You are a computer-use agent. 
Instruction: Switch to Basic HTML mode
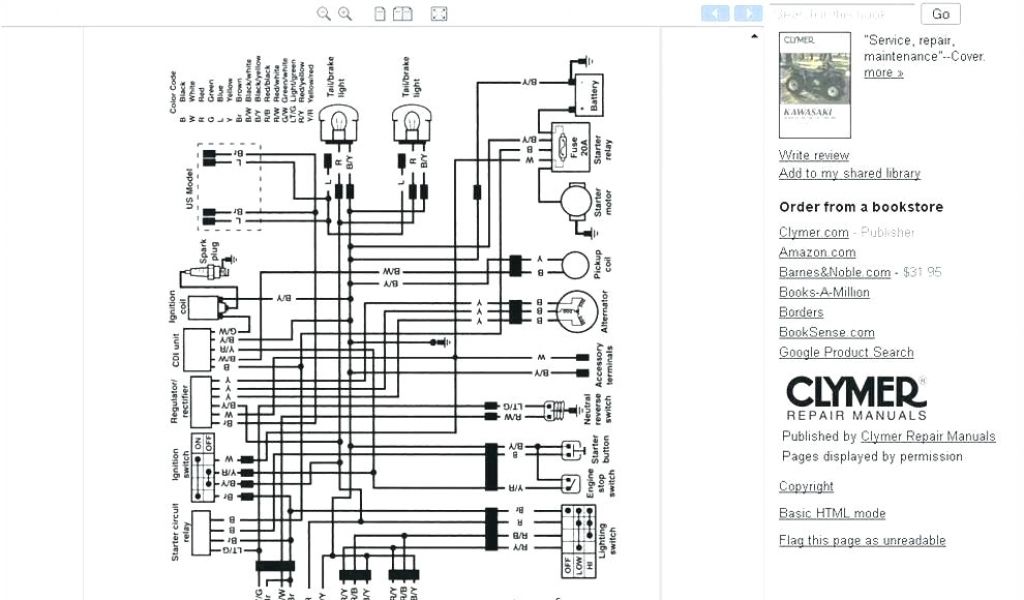pos(832,513)
